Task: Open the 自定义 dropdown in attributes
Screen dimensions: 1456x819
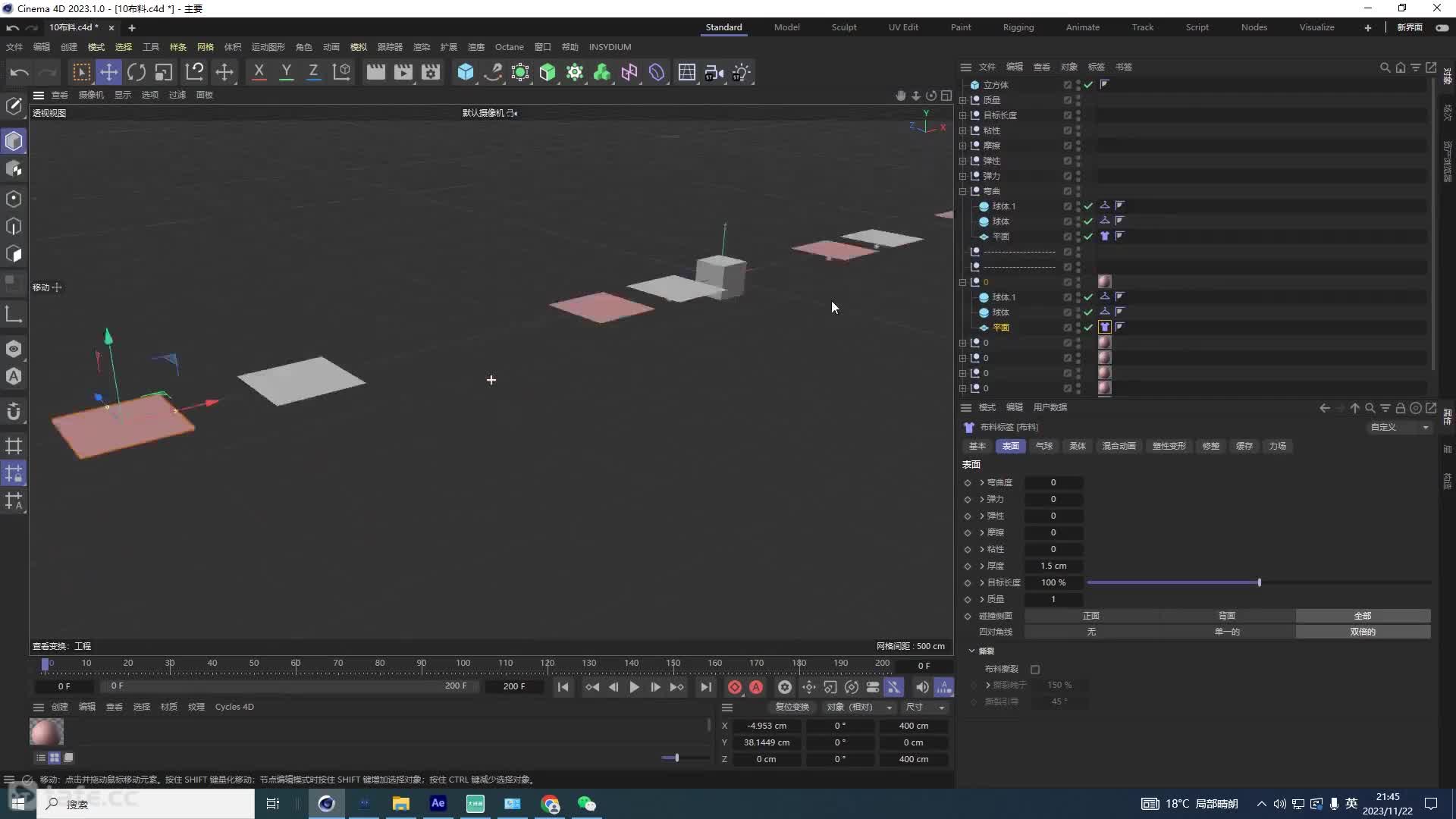Action: 1398,428
